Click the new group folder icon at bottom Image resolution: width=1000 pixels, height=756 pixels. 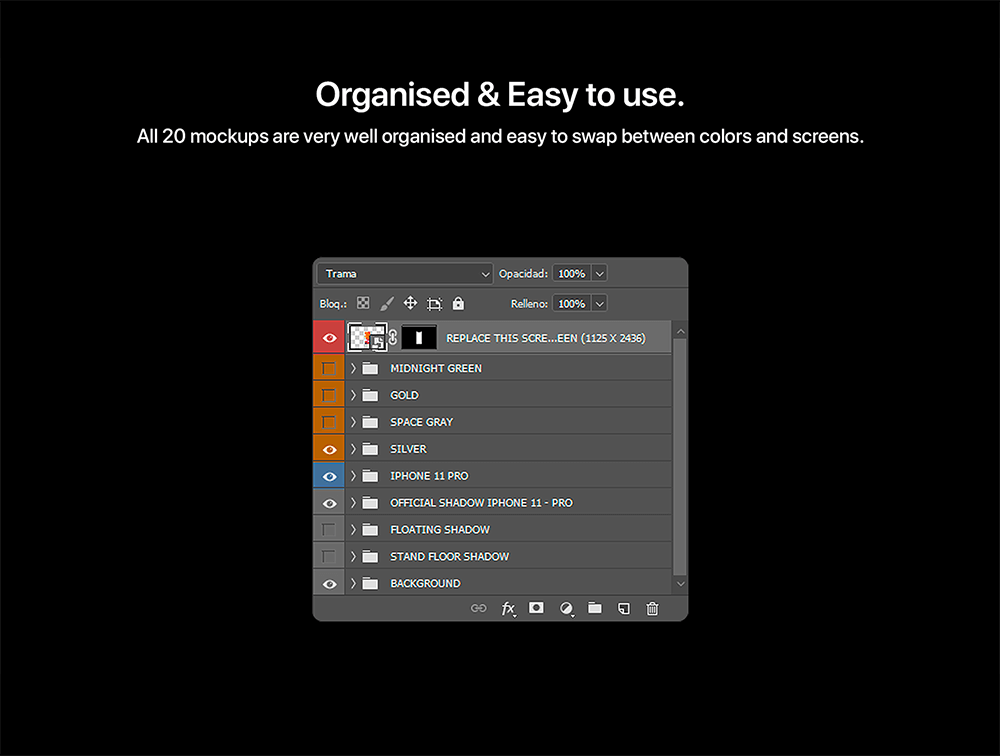pos(595,608)
